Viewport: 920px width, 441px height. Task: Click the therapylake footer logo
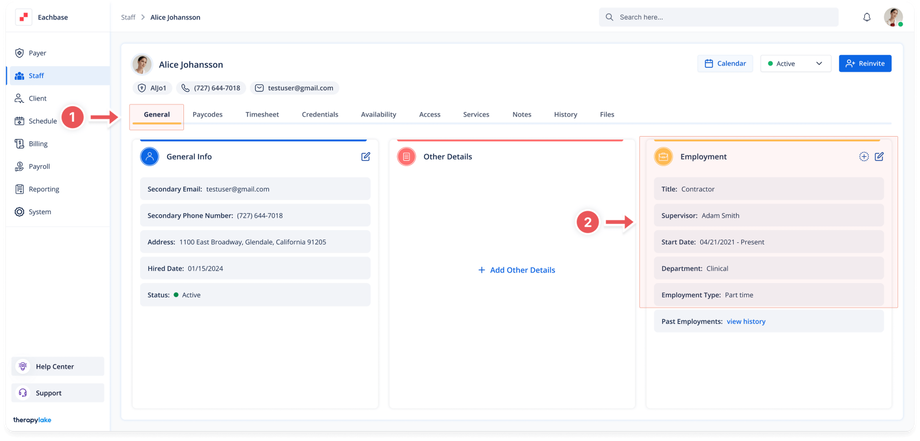(32, 420)
